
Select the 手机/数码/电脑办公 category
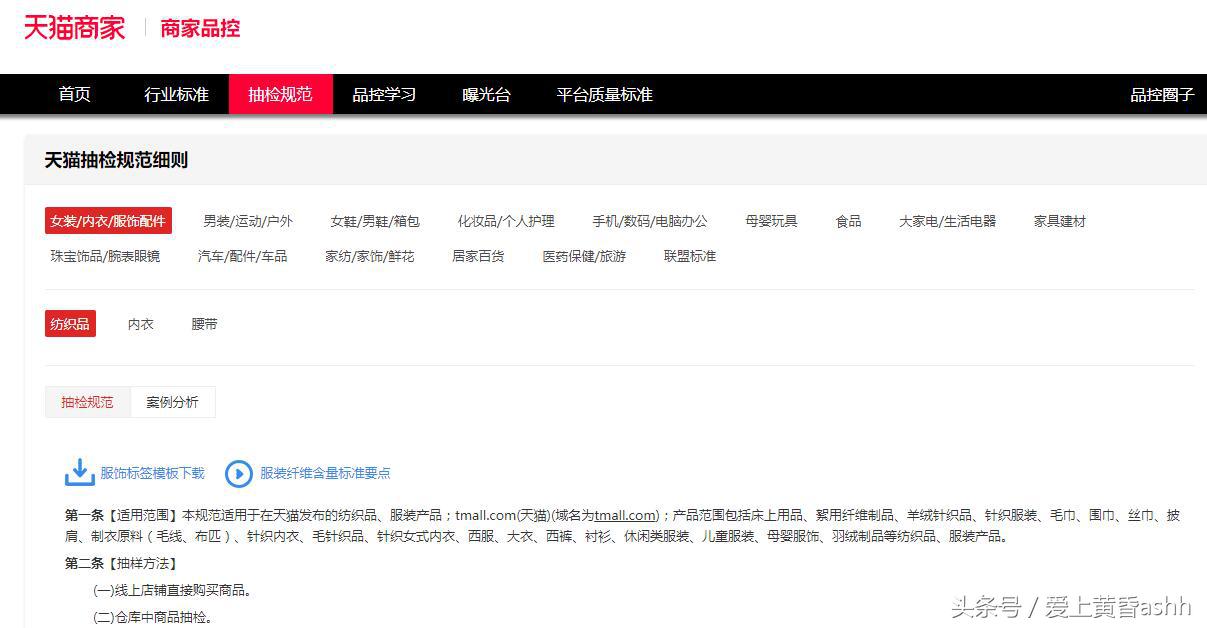pos(650,221)
